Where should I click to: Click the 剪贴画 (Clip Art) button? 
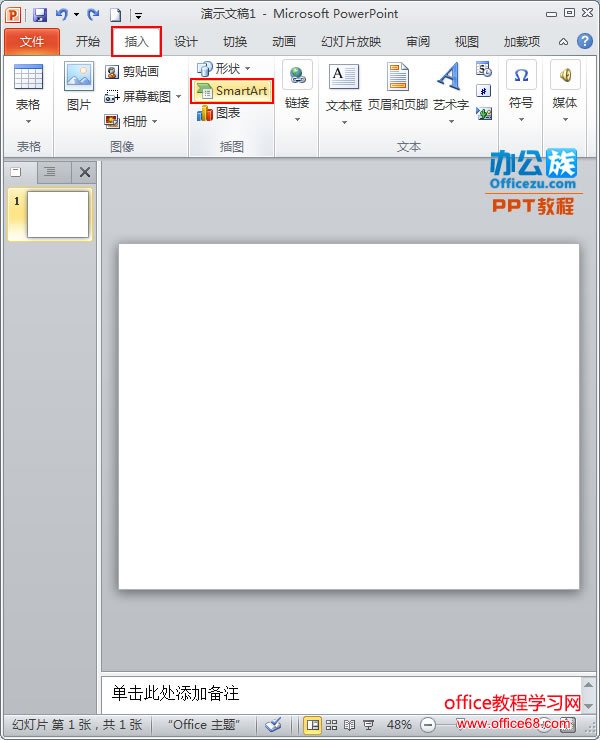[x=132, y=71]
